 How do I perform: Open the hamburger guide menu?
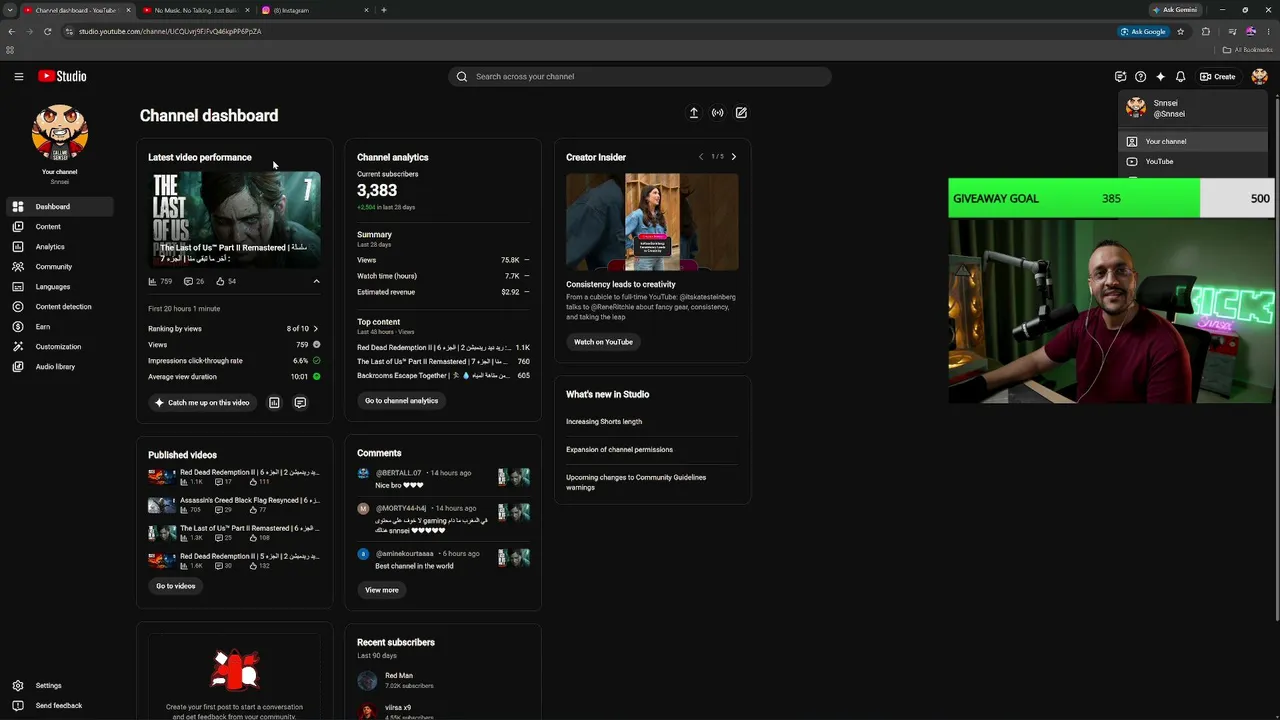tap(18, 76)
